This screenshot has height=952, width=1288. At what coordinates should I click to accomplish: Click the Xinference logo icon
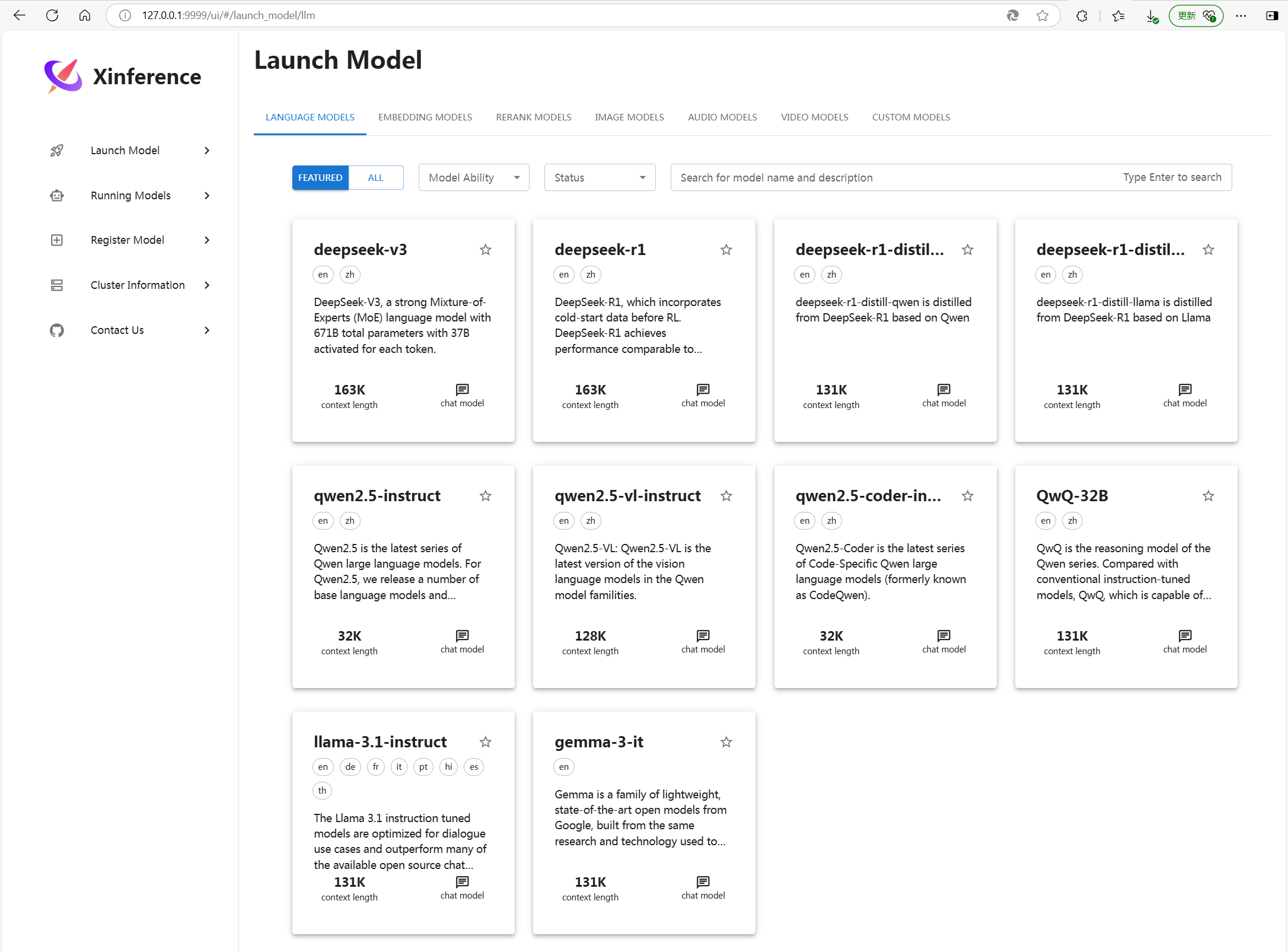(63, 77)
